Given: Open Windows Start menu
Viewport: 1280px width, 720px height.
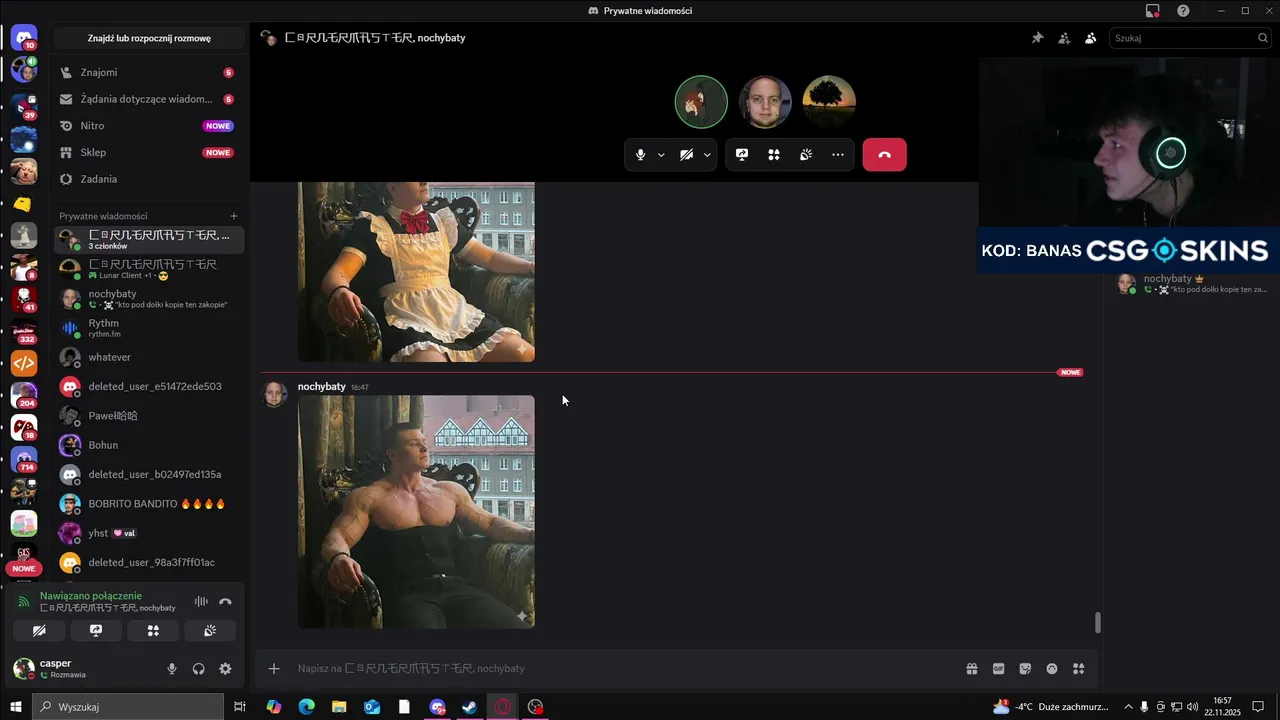Looking at the screenshot, I should click(15, 707).
